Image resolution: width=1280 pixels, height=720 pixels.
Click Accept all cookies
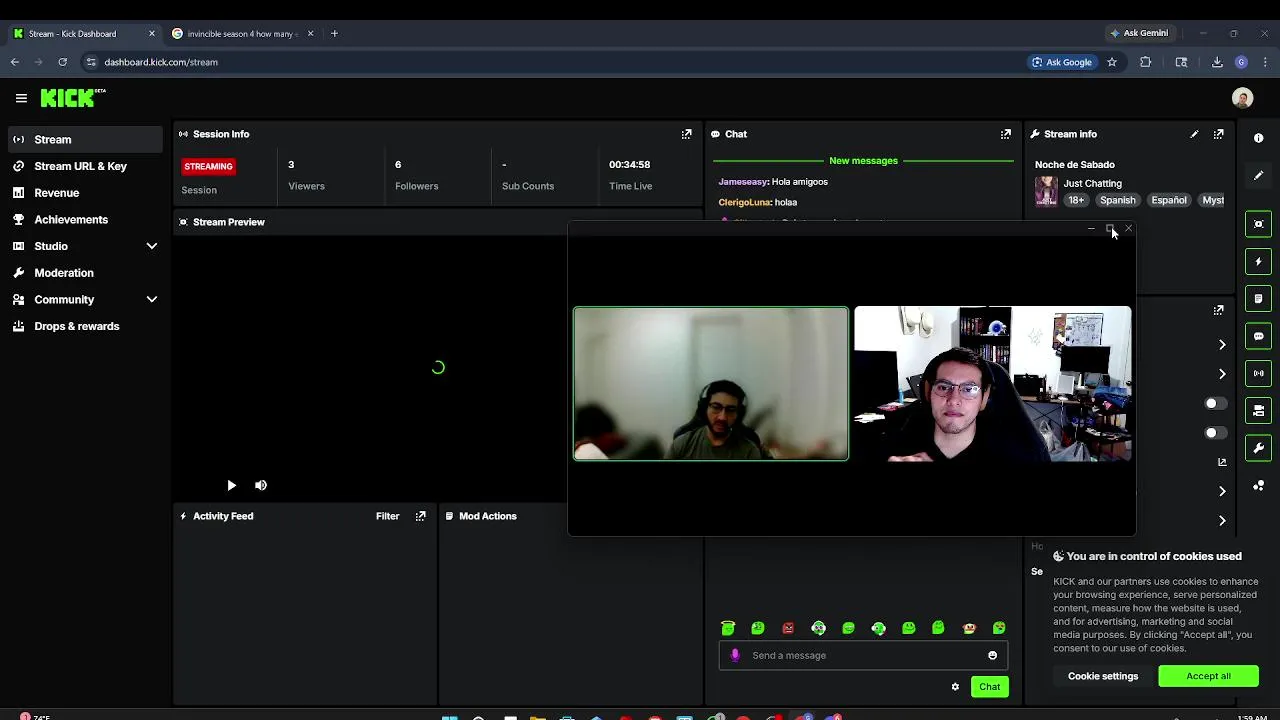click(x=1208, y=676)
